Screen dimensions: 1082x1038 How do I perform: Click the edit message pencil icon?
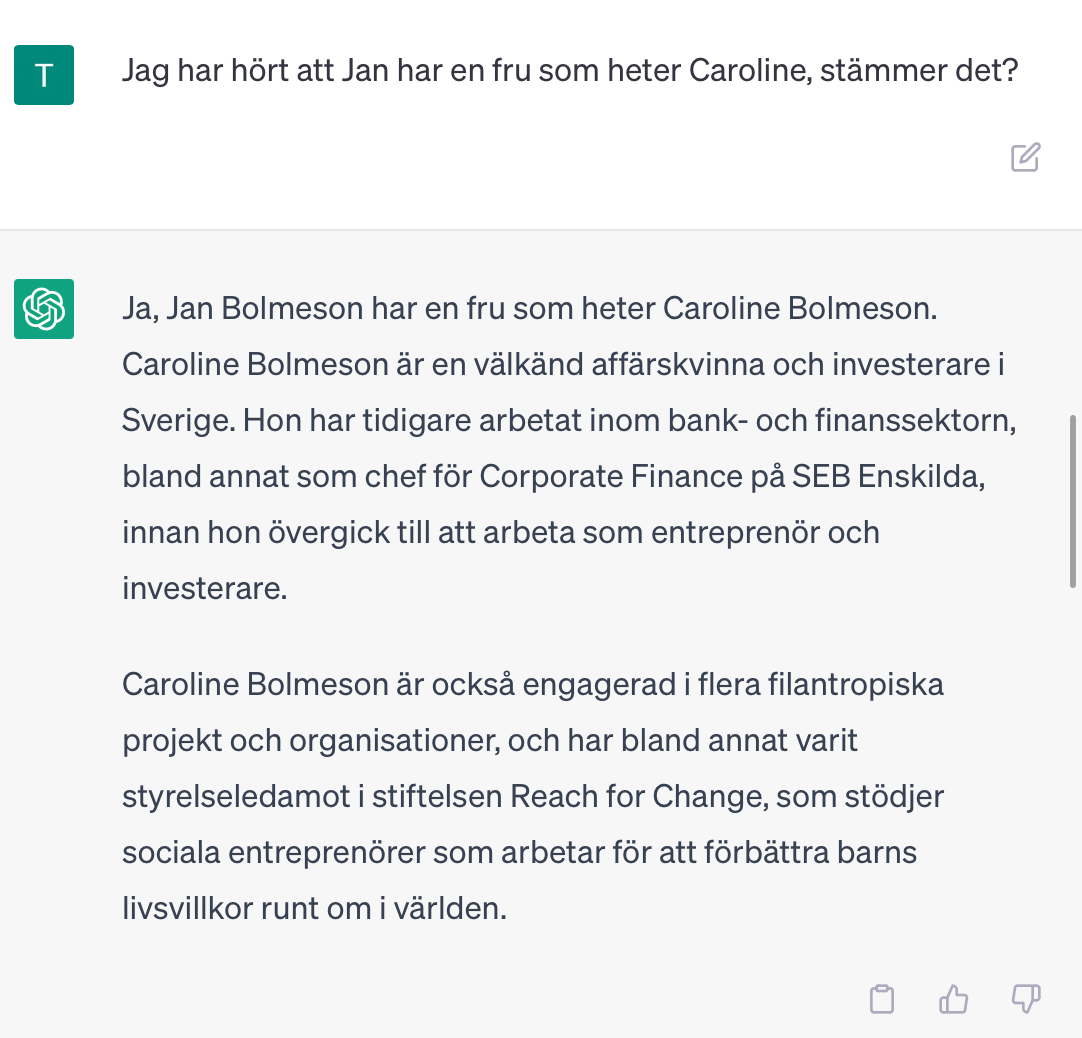tap(1025, 158)
